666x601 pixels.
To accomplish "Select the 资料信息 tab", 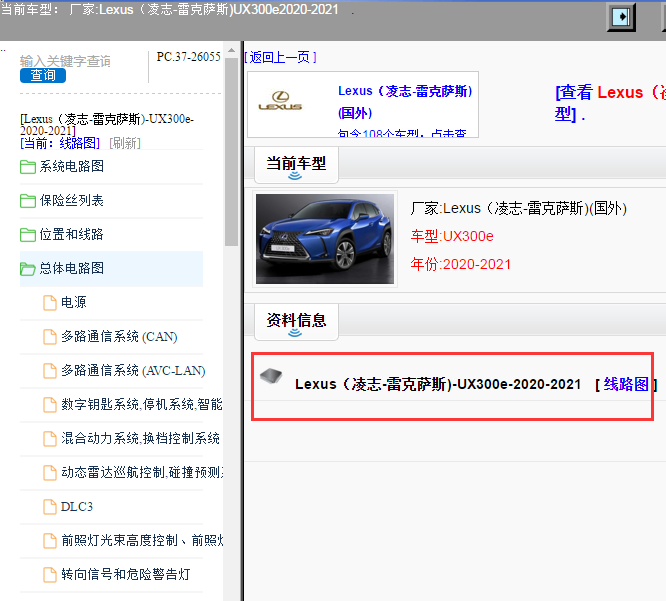I will (296, 322).
